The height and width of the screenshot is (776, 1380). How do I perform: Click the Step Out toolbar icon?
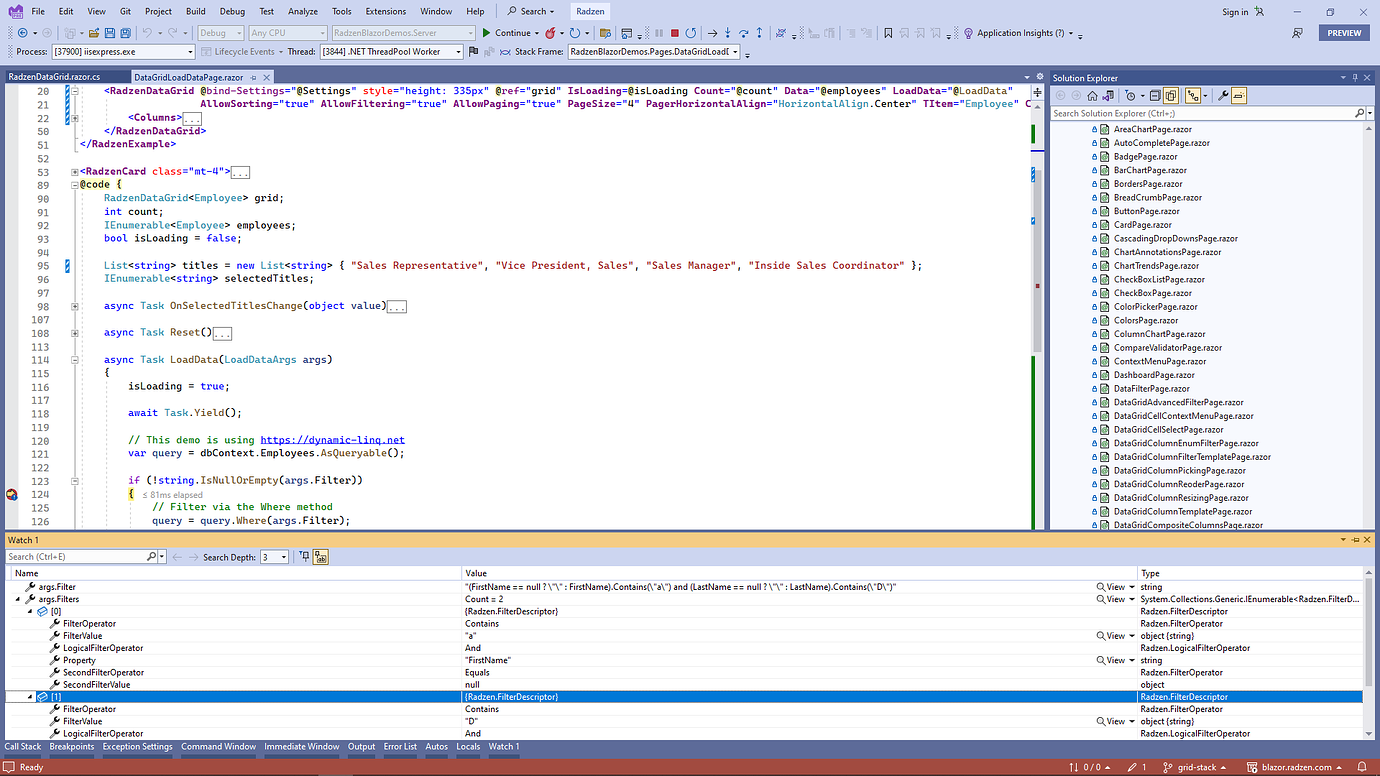[x=760, y=31]
